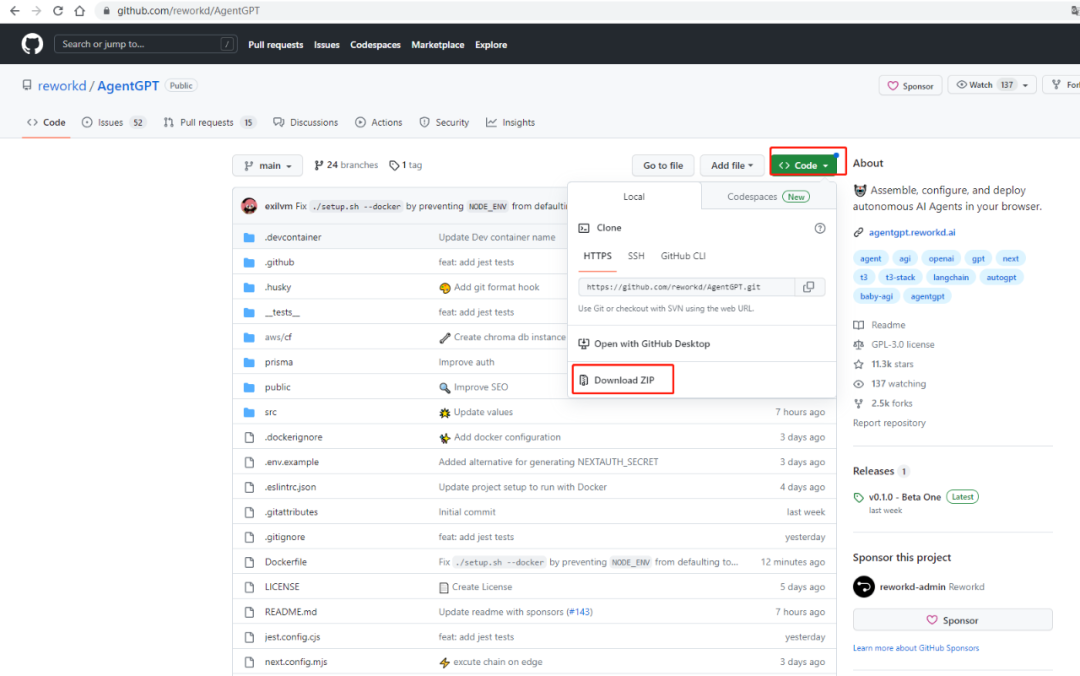Open the Pull requests repository tab
The image size is (1080, 676).
[x=209, y=123]
